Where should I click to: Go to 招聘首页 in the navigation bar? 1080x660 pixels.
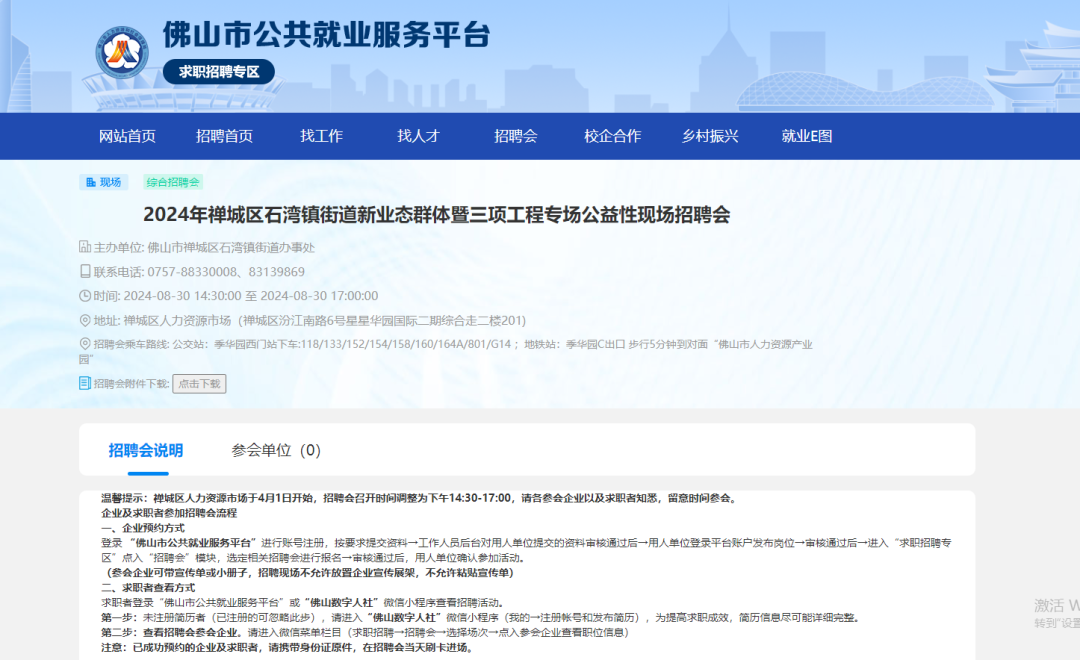click(225, 136)
